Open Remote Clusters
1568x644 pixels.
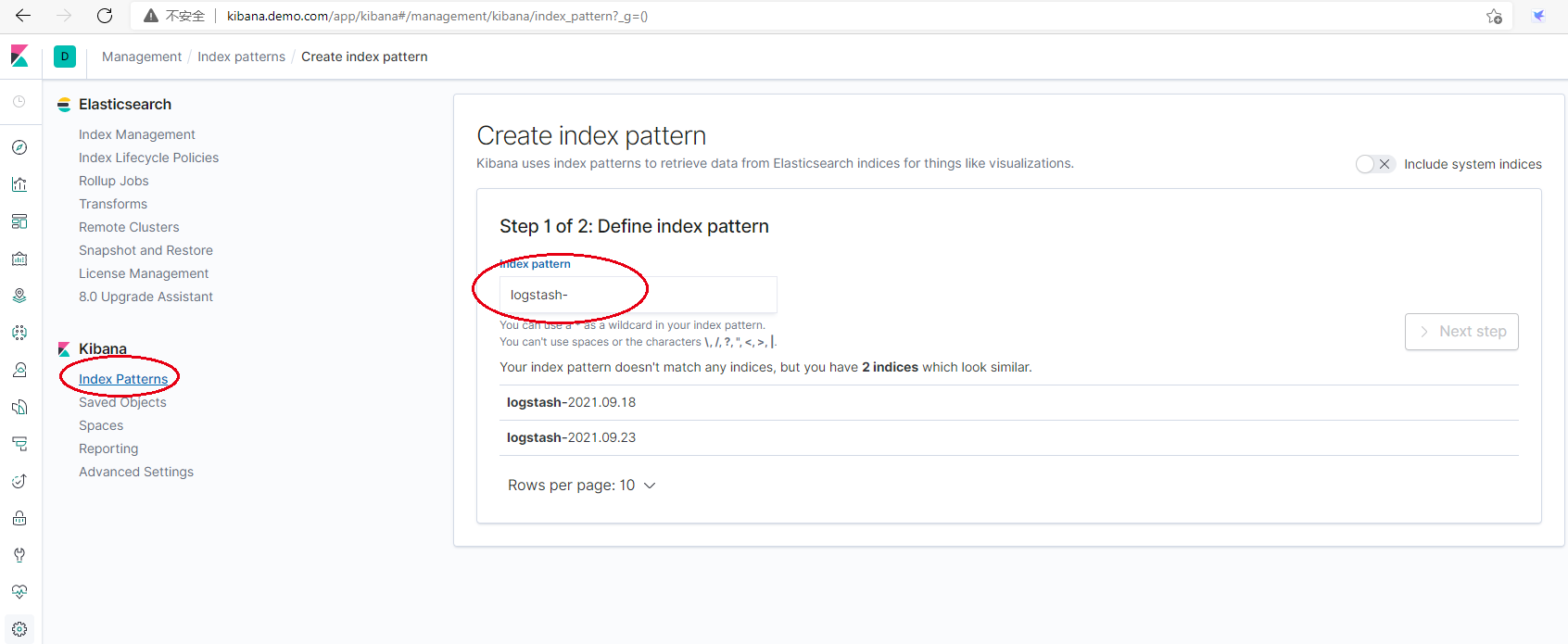129,227
